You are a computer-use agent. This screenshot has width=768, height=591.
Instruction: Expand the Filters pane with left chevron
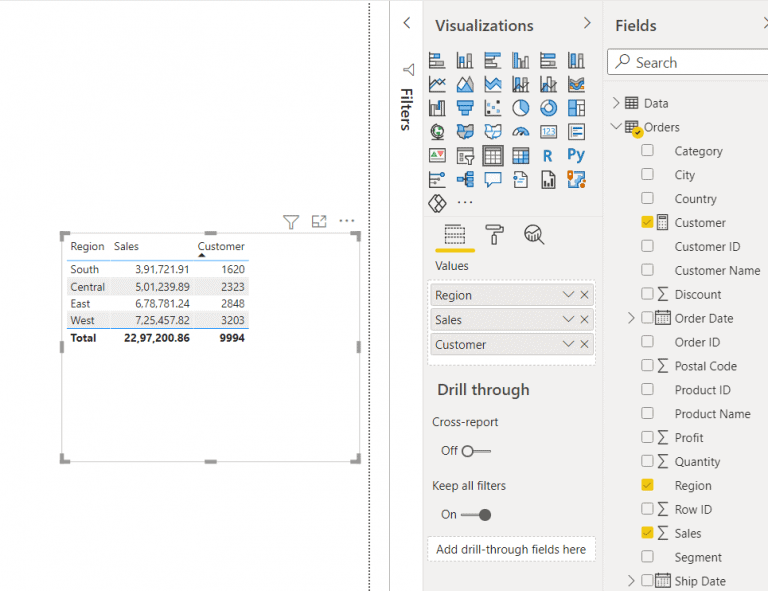point(407,23)
